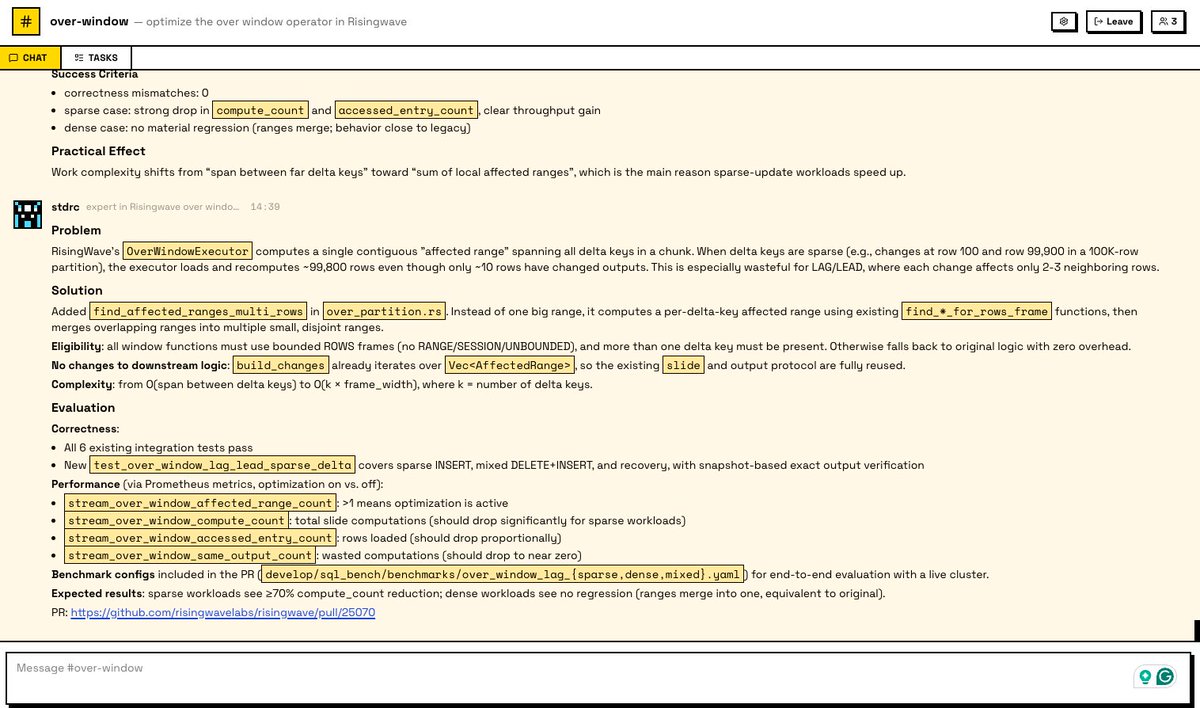Image resolution: width=1200 pixels, height=708 pixels.
Task: Click the 'Benchmark configs' label
Action: coord(103,575)
